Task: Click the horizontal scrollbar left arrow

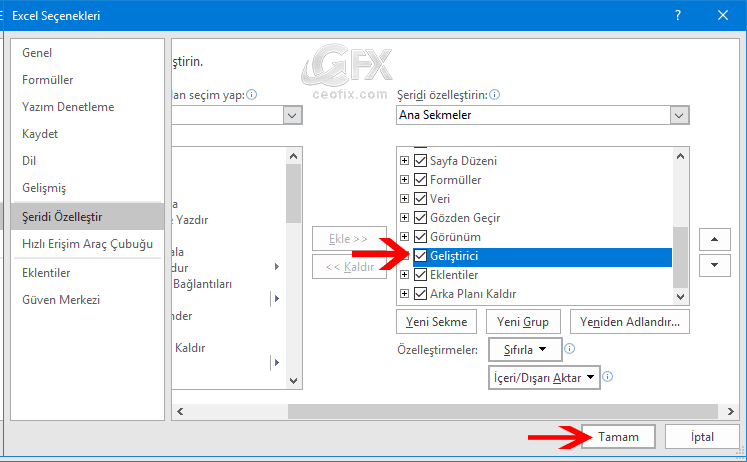Action: coord(180,412)
